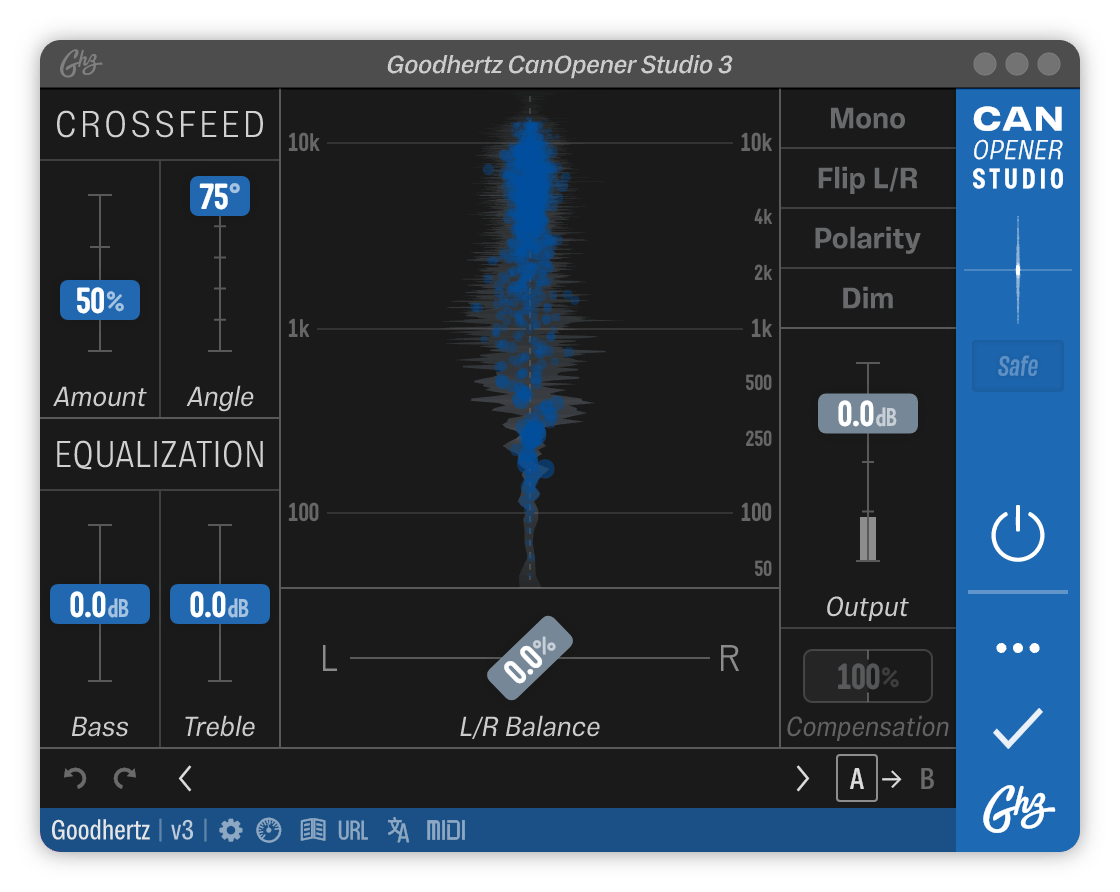This screenshot has width=1120, height=892.
Task: Open the MIDI settings icon
Action: [x=446, y=831]
